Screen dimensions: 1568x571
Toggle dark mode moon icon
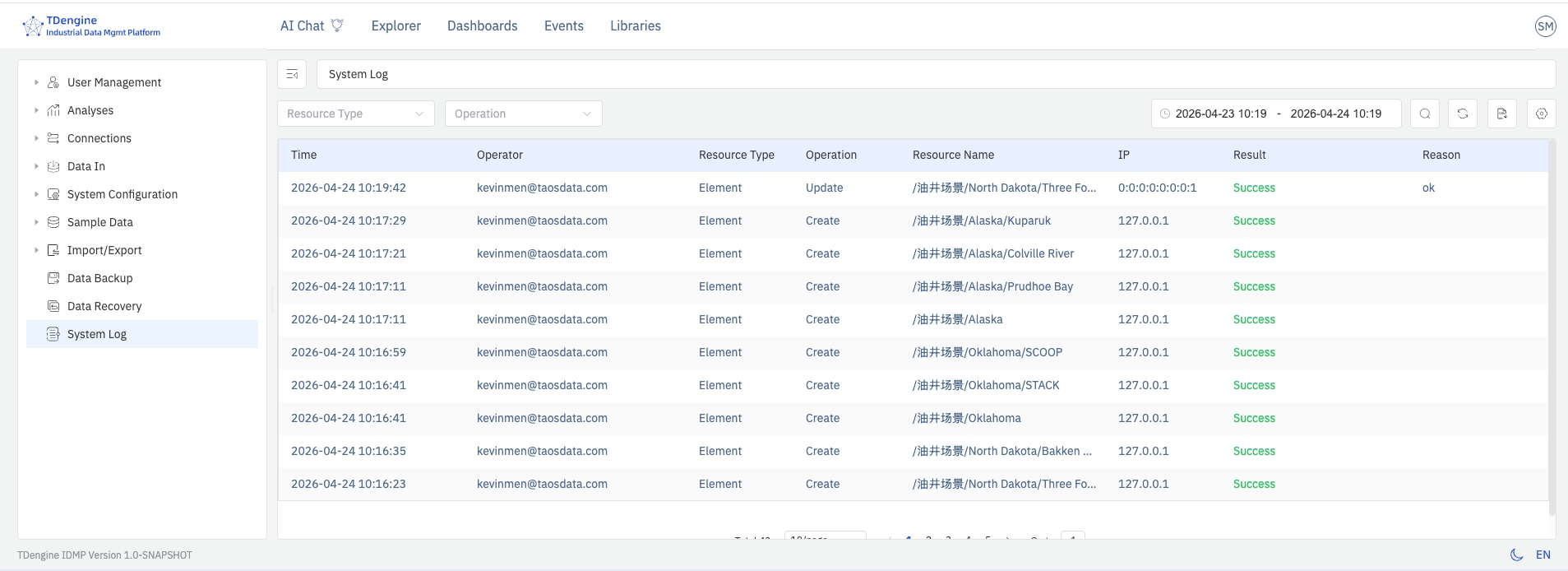(x=1516, y=555)
